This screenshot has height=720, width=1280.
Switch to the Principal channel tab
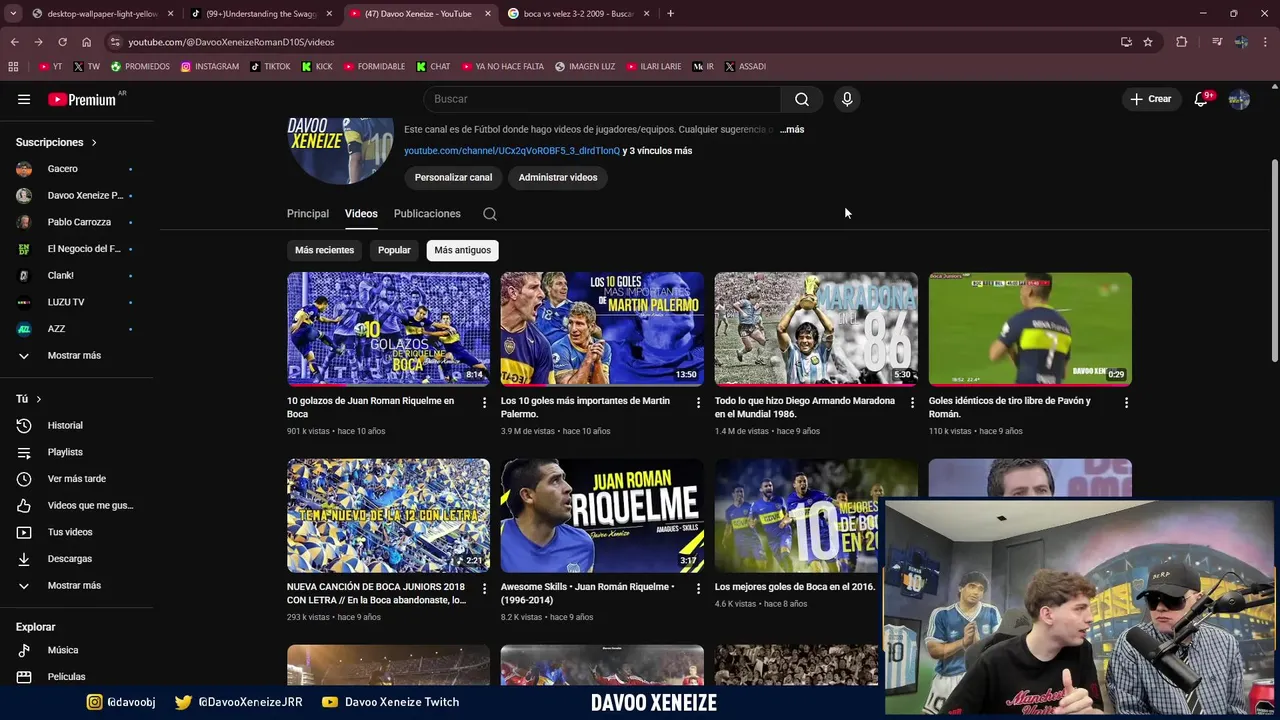click(308, 214)
